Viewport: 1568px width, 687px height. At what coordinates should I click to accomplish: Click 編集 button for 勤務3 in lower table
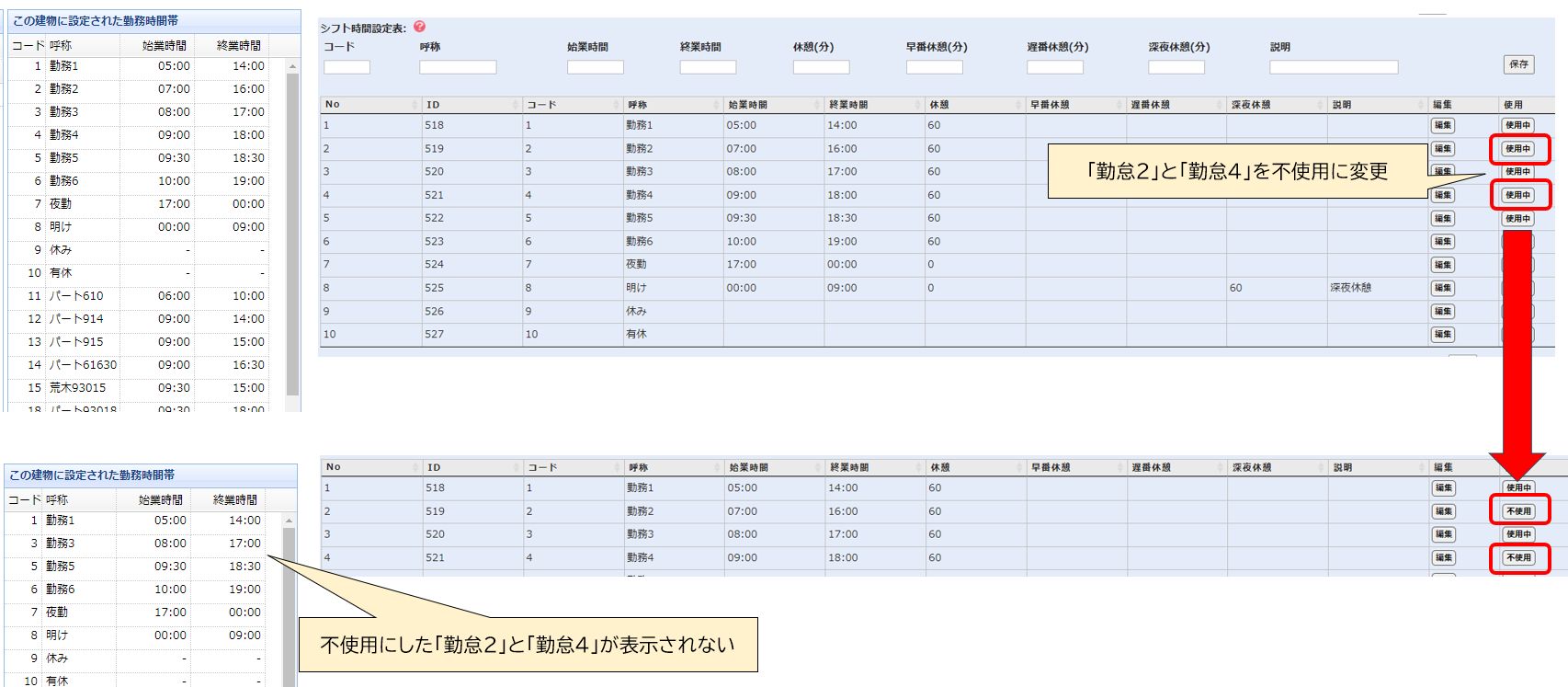click(x=1444, y=534)
